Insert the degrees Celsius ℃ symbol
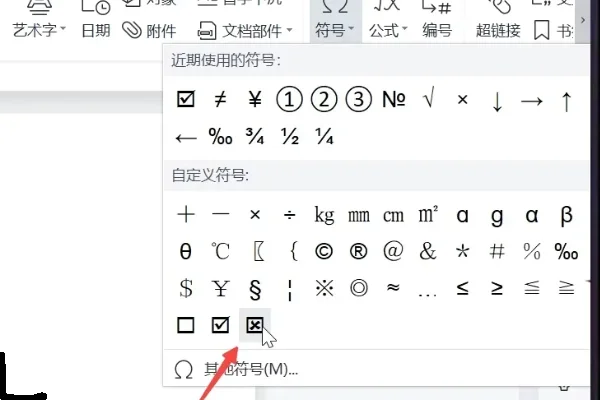The height and width of the screenshot is (400, 600). pos(220,251)
